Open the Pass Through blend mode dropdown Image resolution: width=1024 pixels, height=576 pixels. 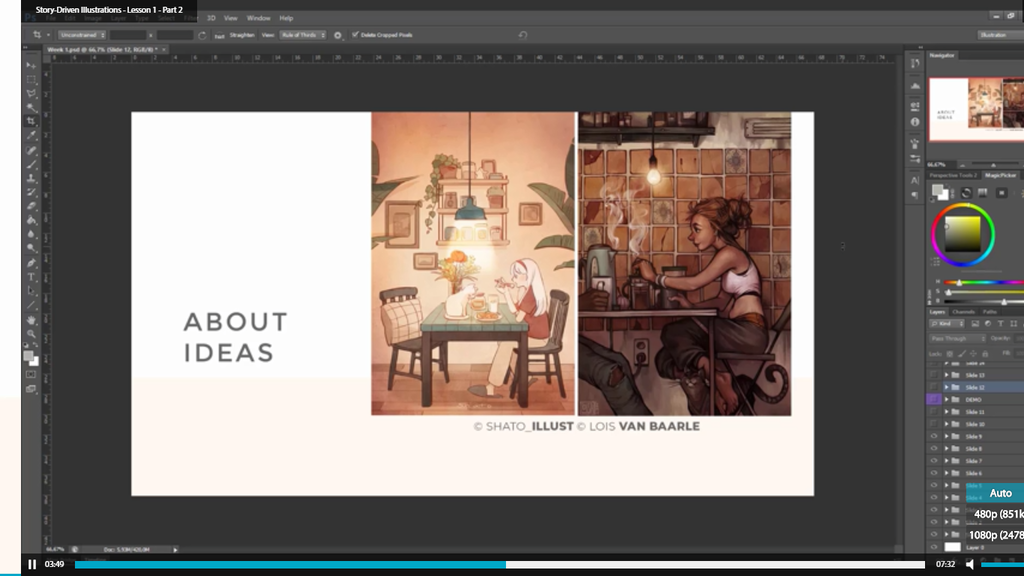click(957, 338)
